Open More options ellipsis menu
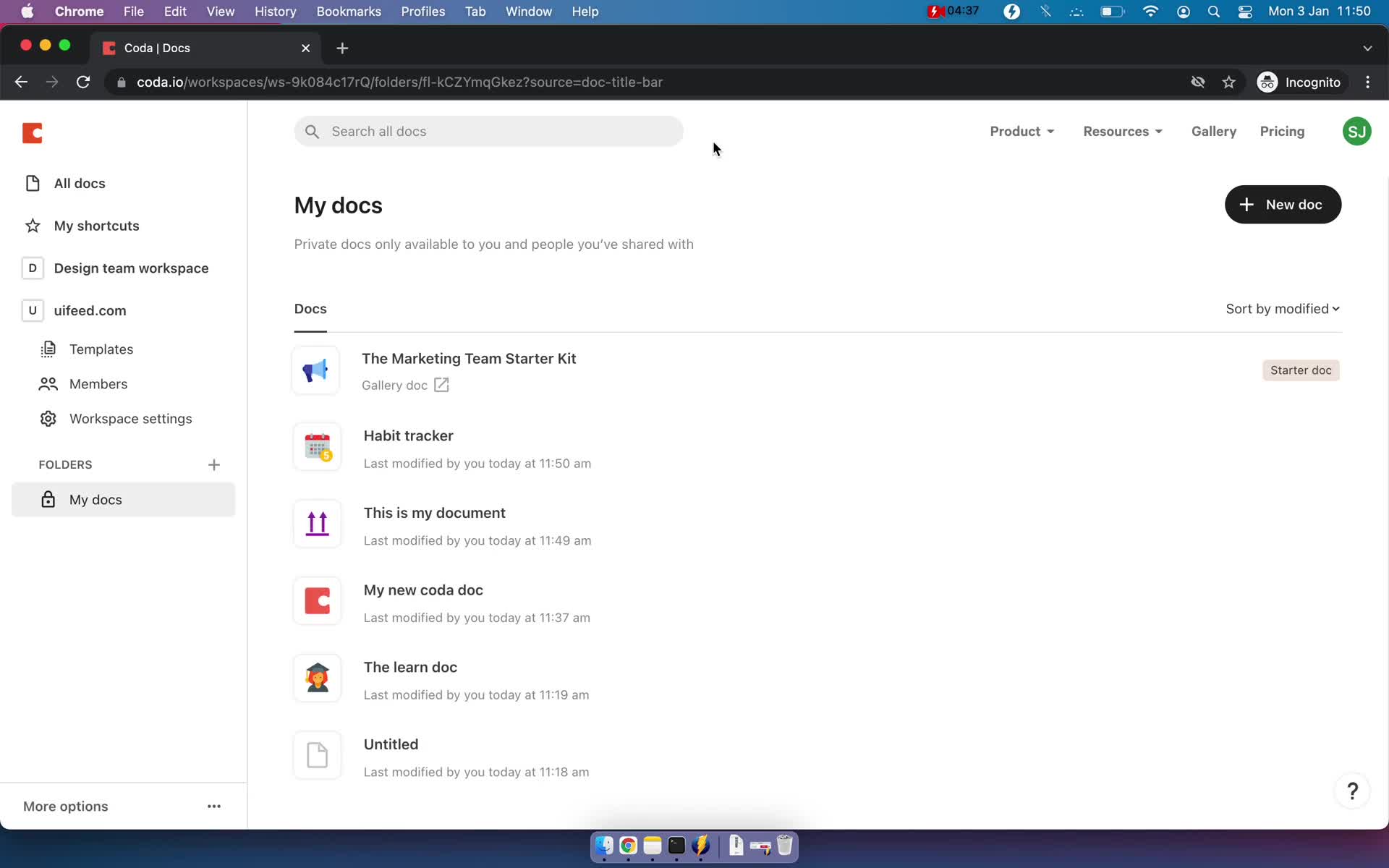This screenshot has height=868, width=1389. point(214,807)
